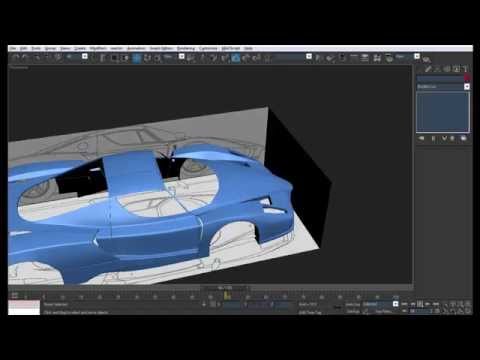Open Key Filters
Image resolution: width=480 pixels, height=360 pixels.
pos(383,311)
